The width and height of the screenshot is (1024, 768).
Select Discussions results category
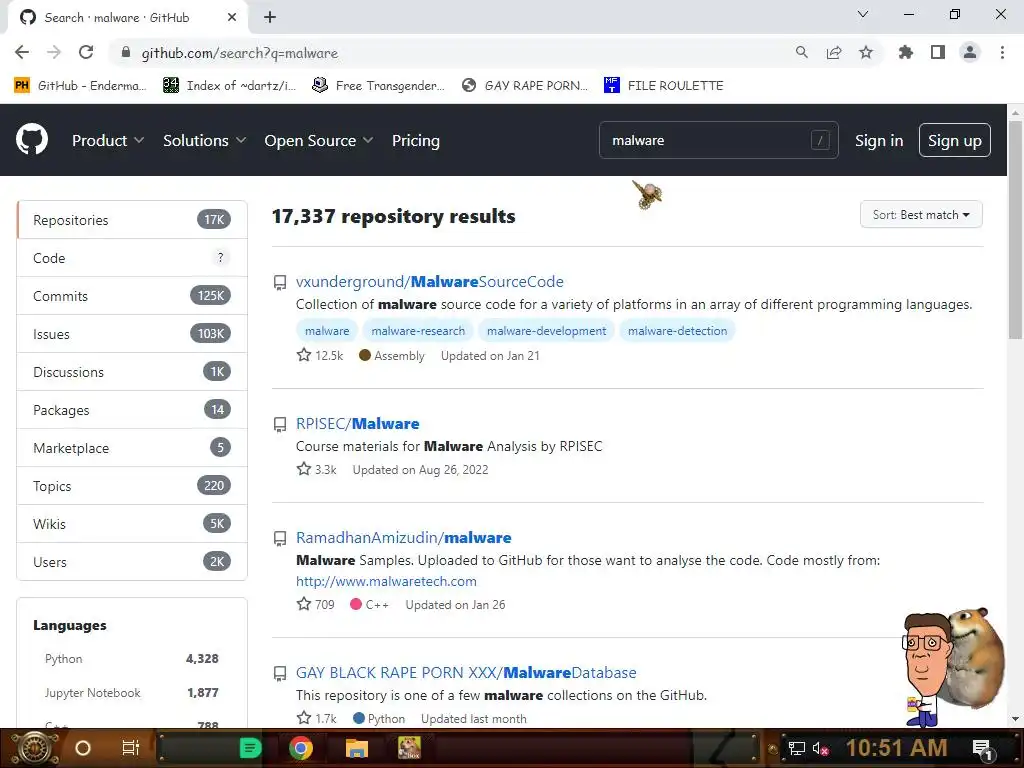click(132, 372)
